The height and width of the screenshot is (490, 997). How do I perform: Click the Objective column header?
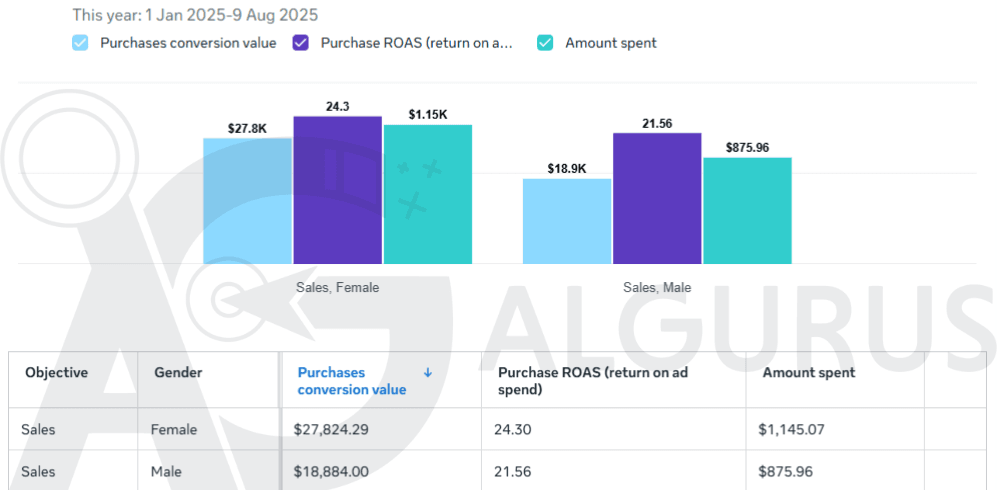click(57, 373)
